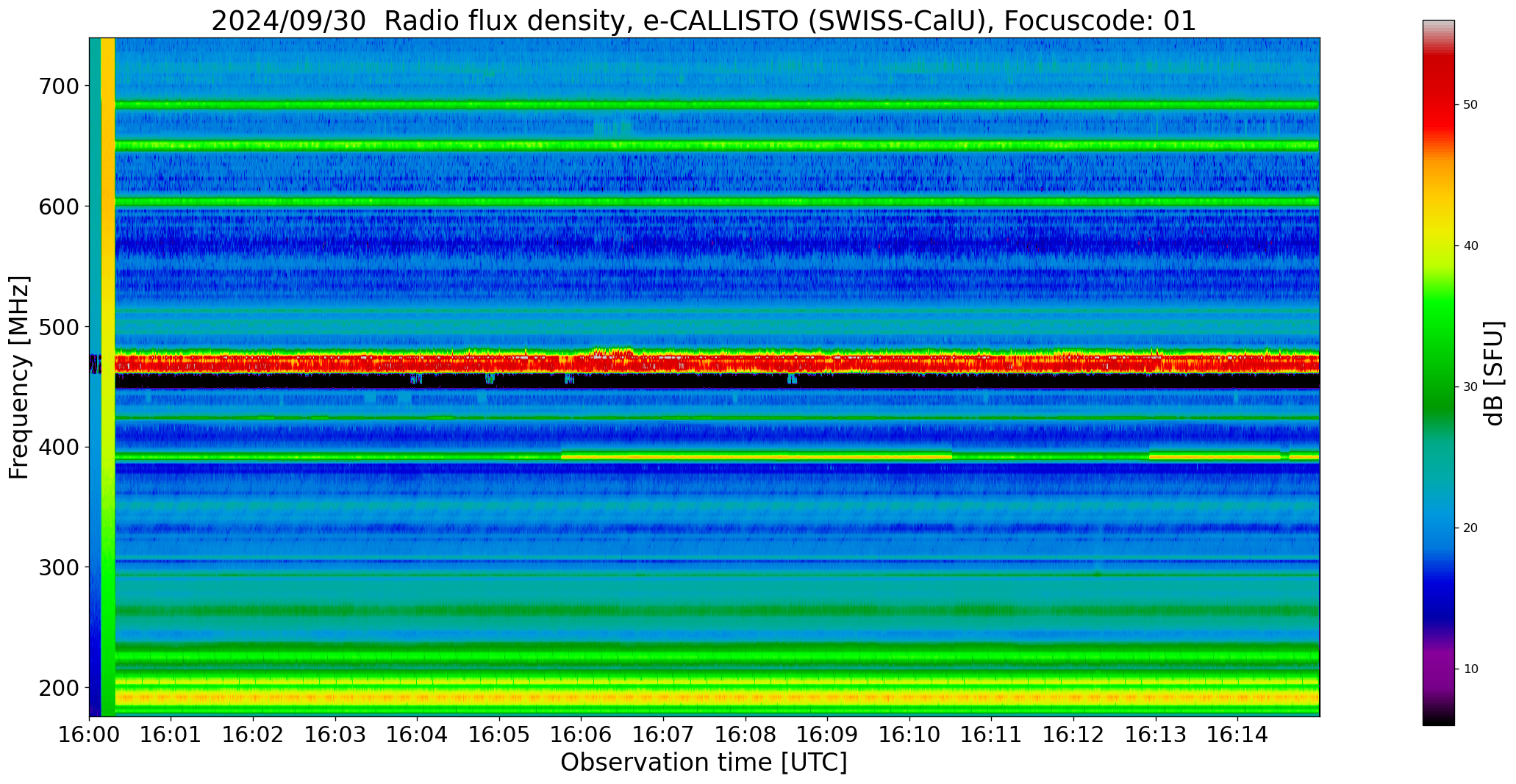This screenshot has height=784, width=1516.
Task: Click the green region of the colorbar
Action: (1438, 353)
